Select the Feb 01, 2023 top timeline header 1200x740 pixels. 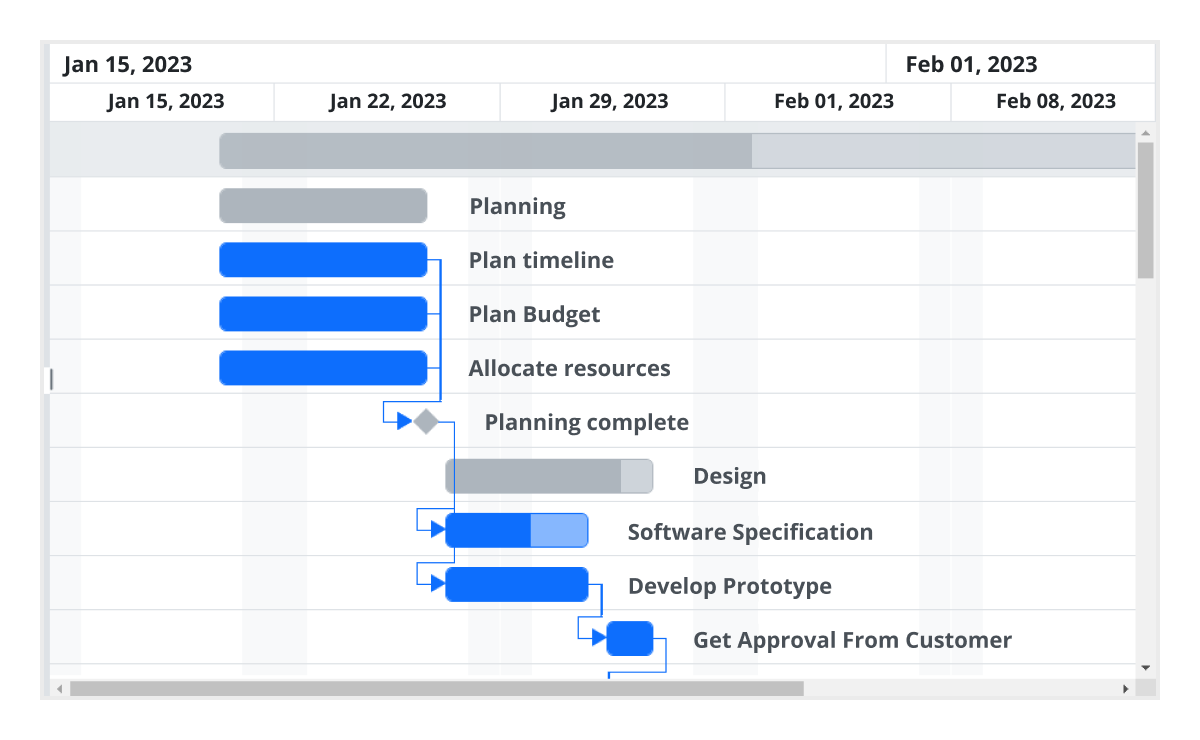click(x=1018, y=63)
